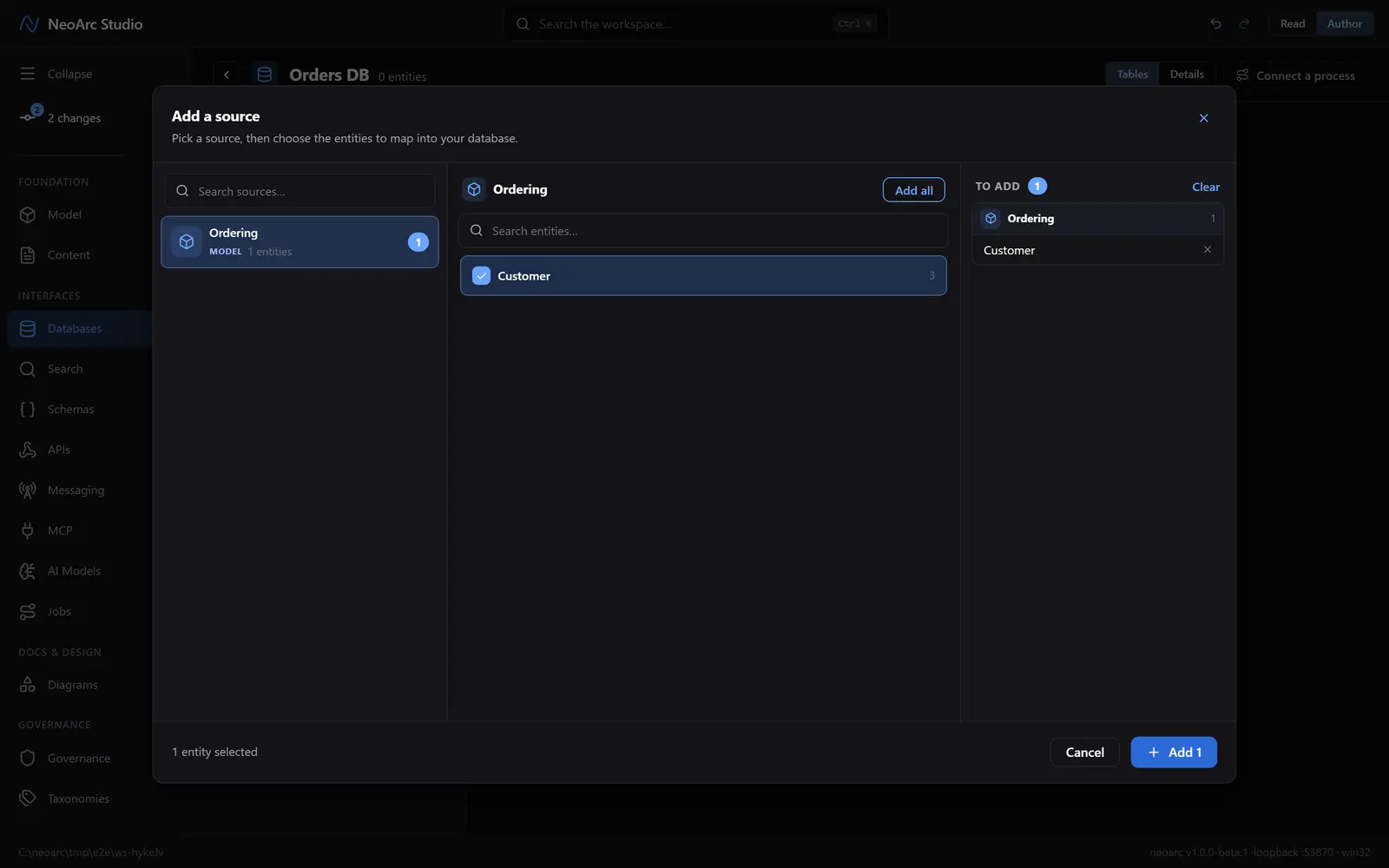Click the Ordering source selected-count badge

[418, 242]
